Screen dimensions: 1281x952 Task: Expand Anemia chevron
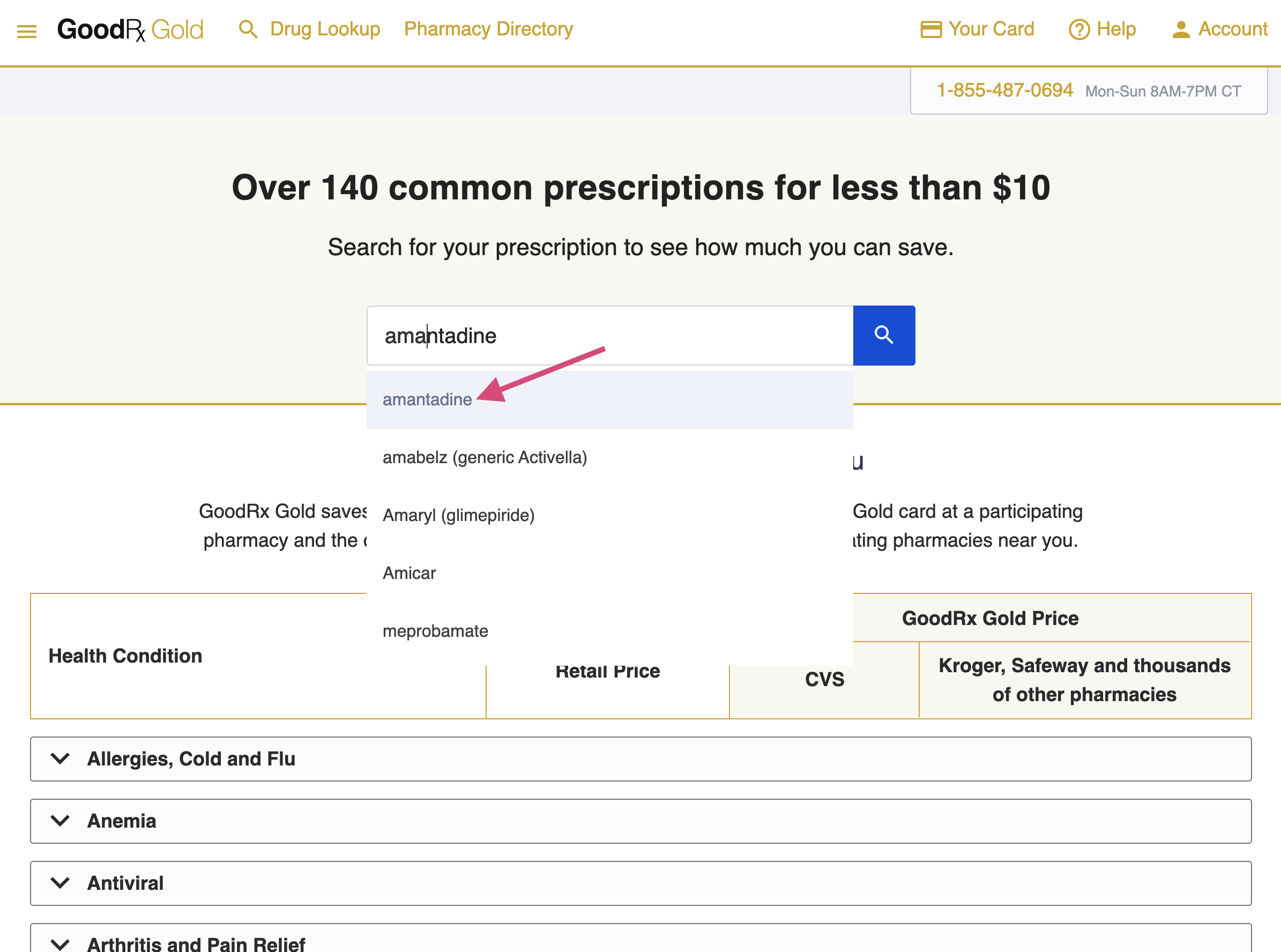click(60, 821)
